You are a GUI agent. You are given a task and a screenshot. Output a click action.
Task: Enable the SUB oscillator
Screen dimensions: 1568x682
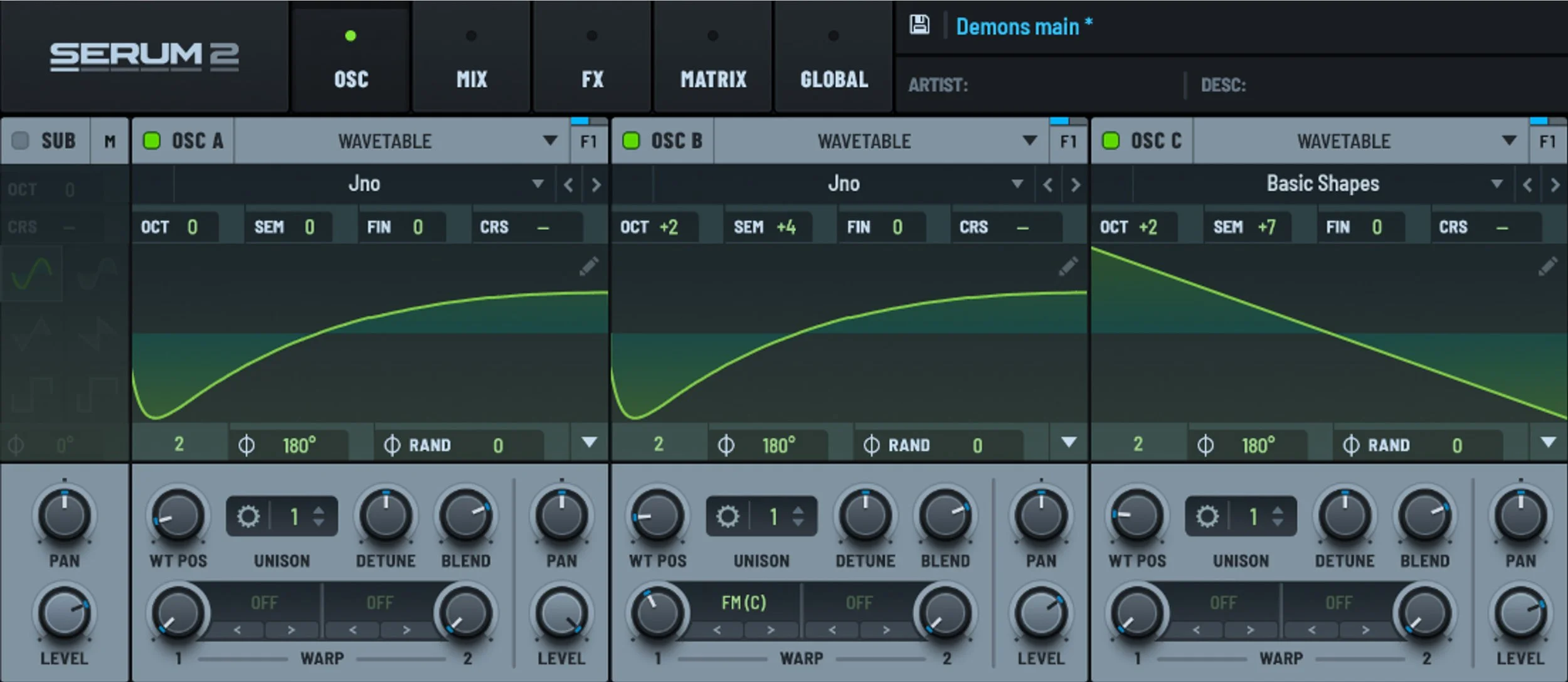[21, 141]
